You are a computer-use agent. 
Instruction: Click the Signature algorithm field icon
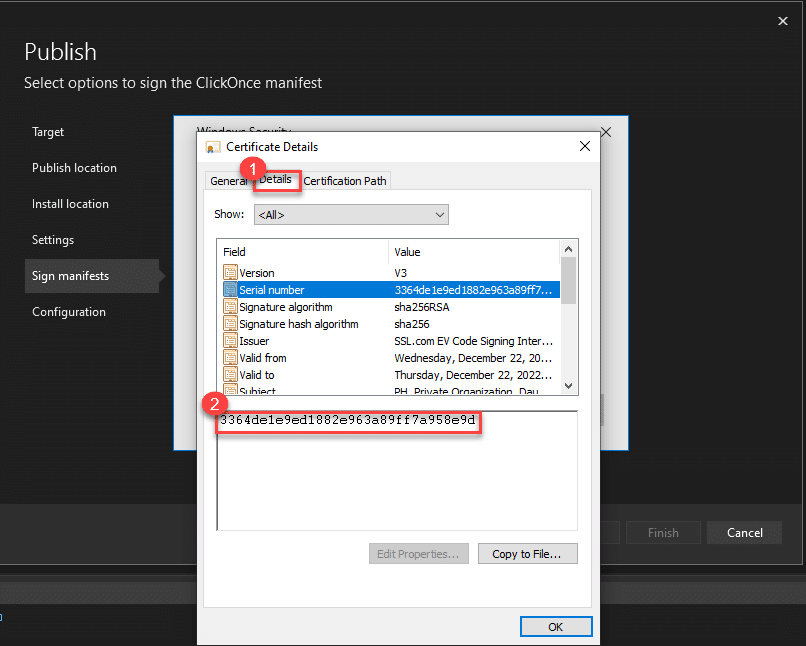230,307
